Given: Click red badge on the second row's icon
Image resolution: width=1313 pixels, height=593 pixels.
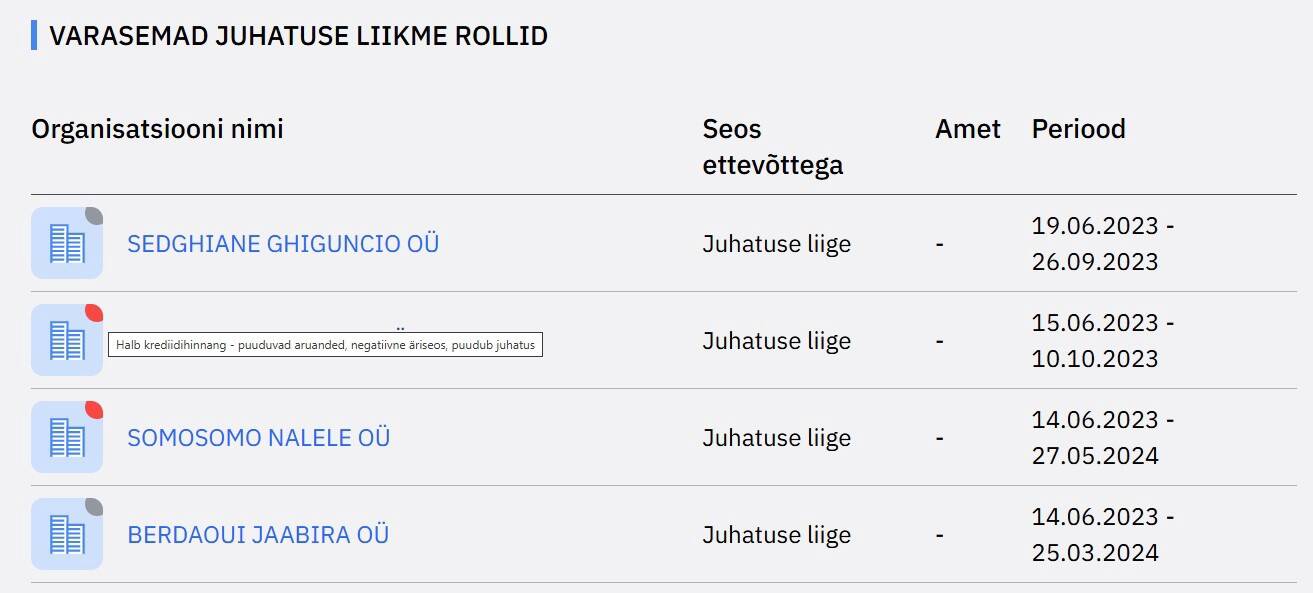Looking at the screenshot, I should pyautogui.click(x=94, y=312).
